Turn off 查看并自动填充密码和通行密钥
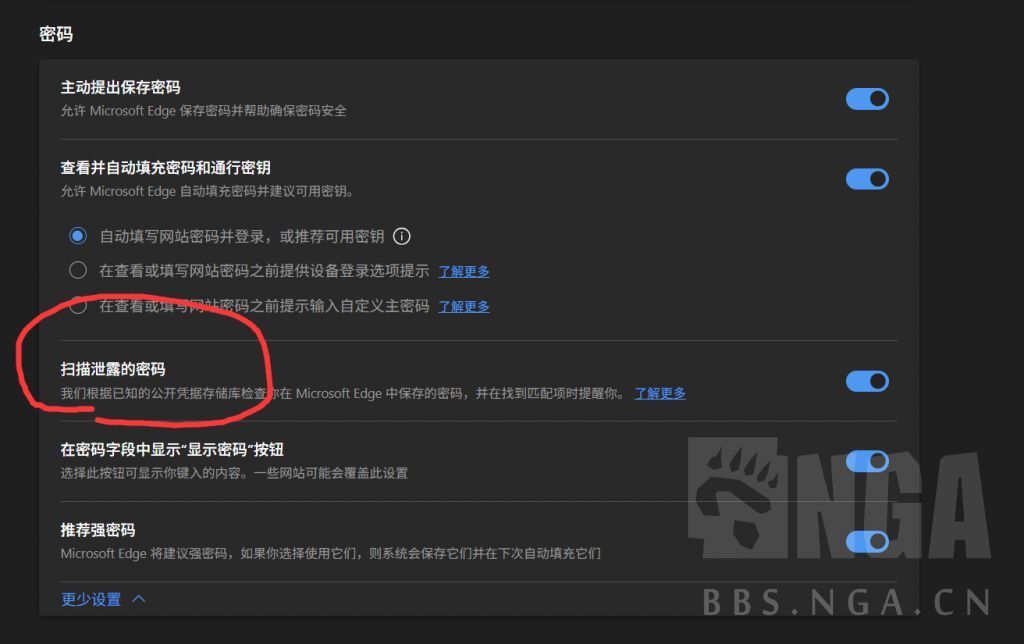The width and height of the screenshot is (1024, 644). (x=866, y=179)
